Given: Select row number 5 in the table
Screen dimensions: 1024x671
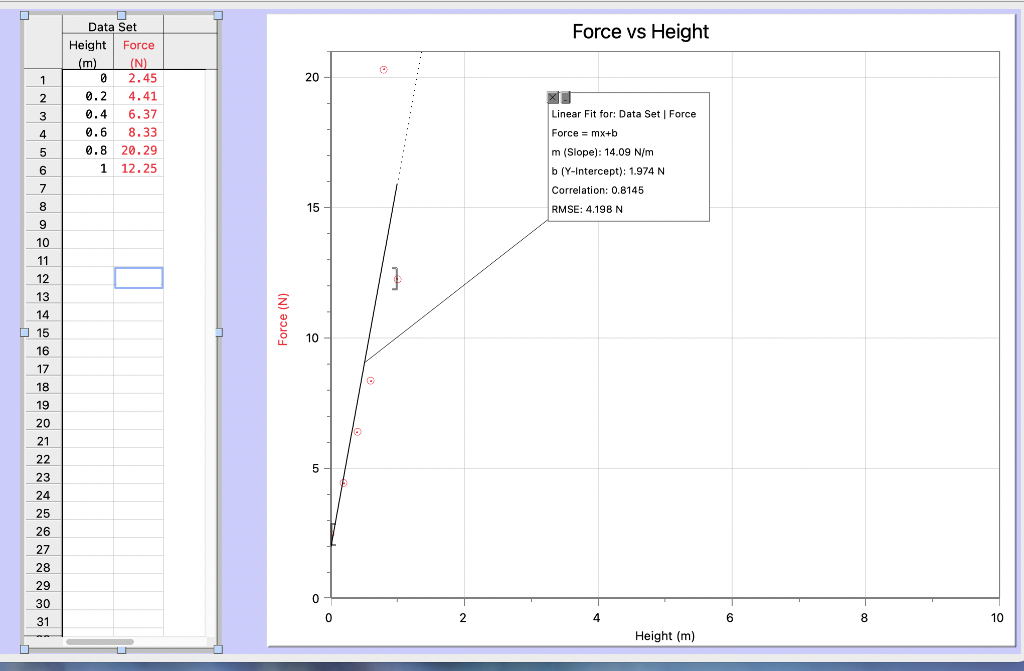Looking at the screenshot, I should pyautogui.click(x=42, y=150).
